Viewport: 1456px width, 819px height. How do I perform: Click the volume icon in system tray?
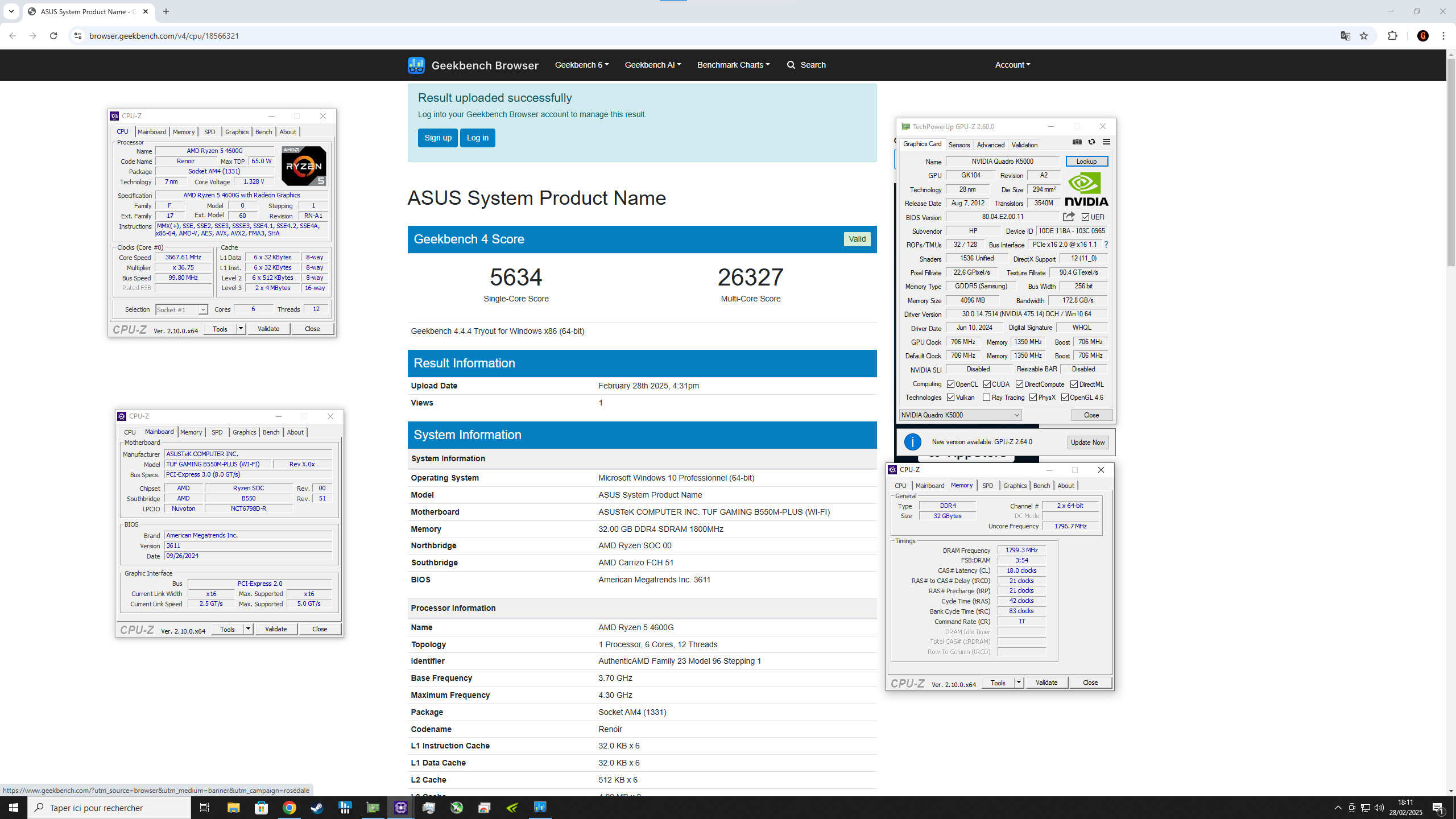click(x=1379, y=808)
